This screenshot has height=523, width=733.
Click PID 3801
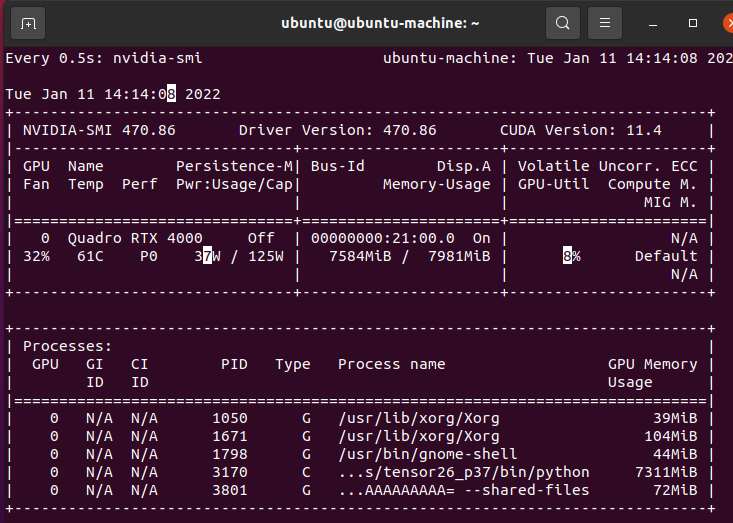click(230, 490)
